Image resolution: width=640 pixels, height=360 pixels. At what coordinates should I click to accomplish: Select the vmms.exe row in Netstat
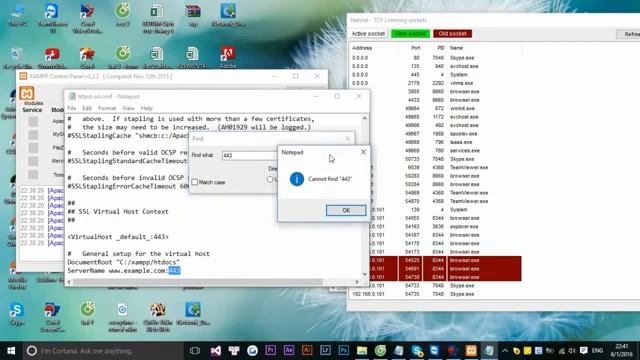pyautogui.click(x=436, y=83)
